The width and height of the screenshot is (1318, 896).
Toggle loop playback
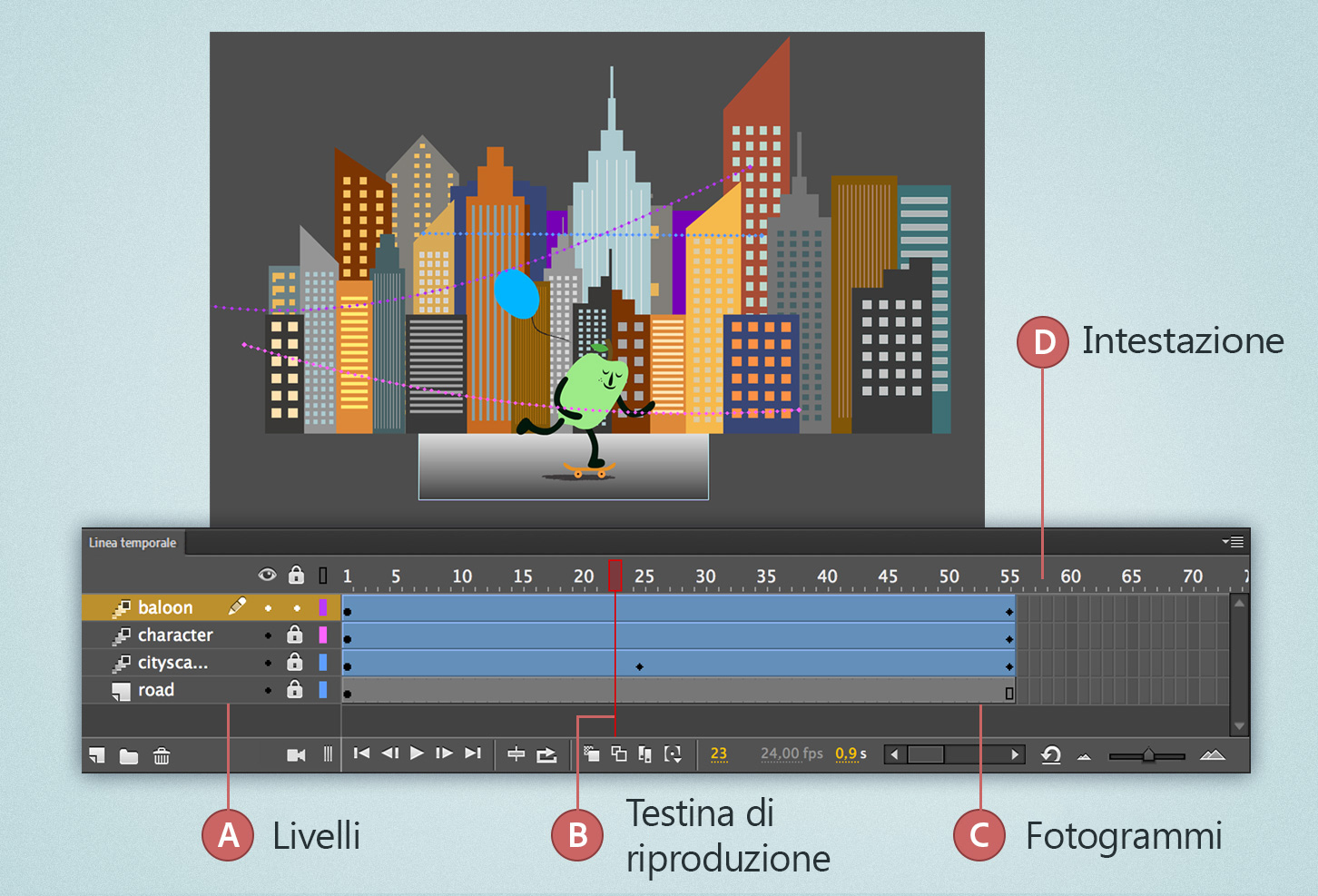546,754
